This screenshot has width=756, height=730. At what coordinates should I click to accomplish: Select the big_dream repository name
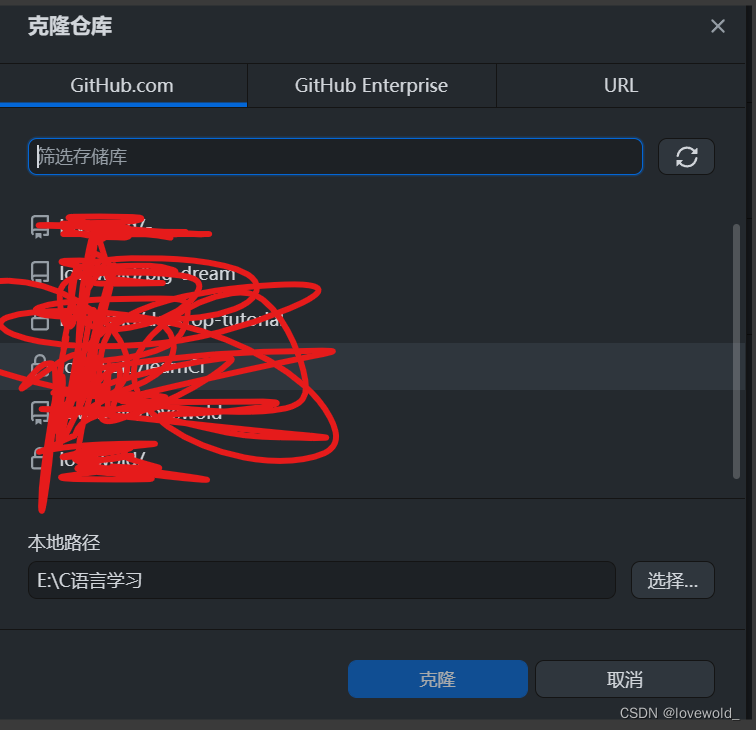click(x=148, y=273)
